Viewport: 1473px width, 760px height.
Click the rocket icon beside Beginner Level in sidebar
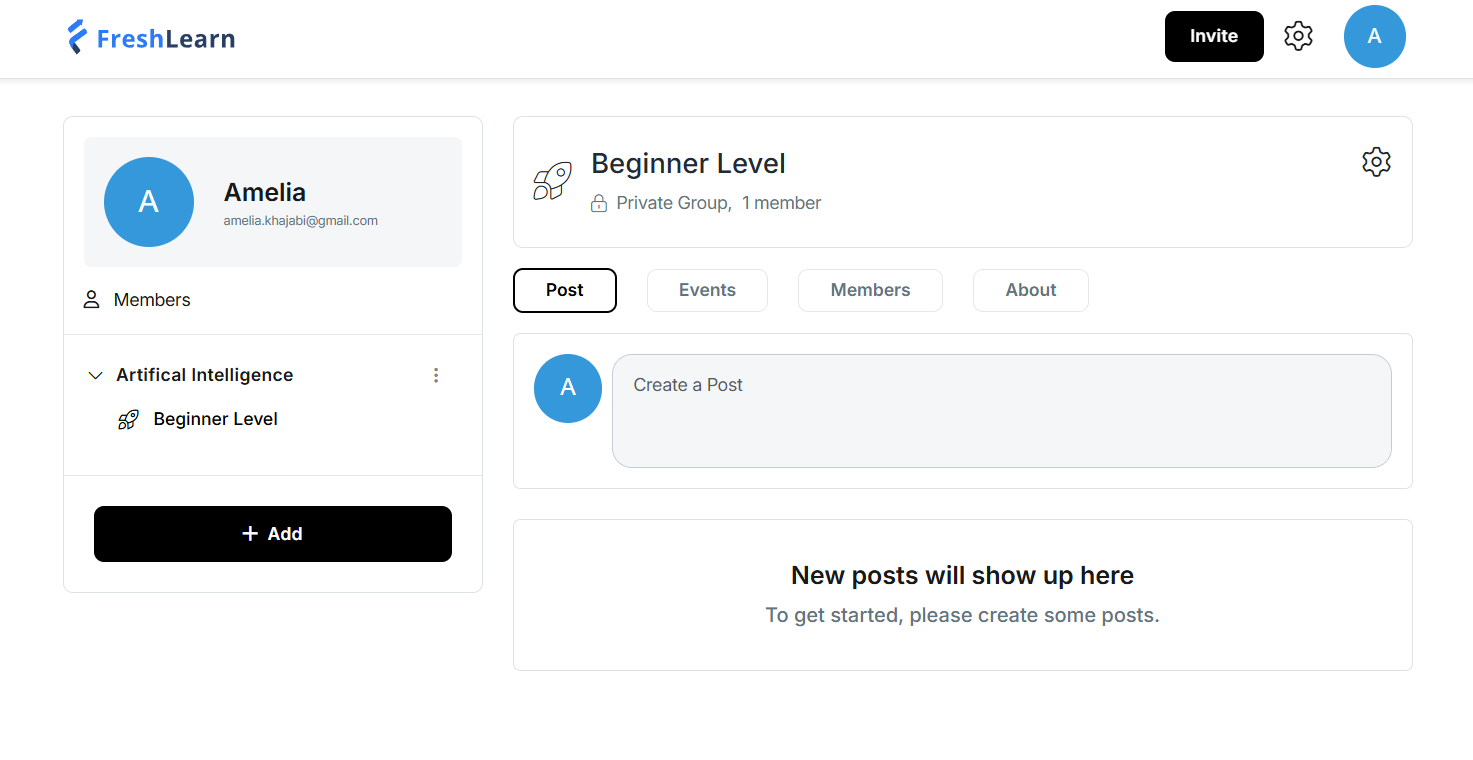(128, 419)
